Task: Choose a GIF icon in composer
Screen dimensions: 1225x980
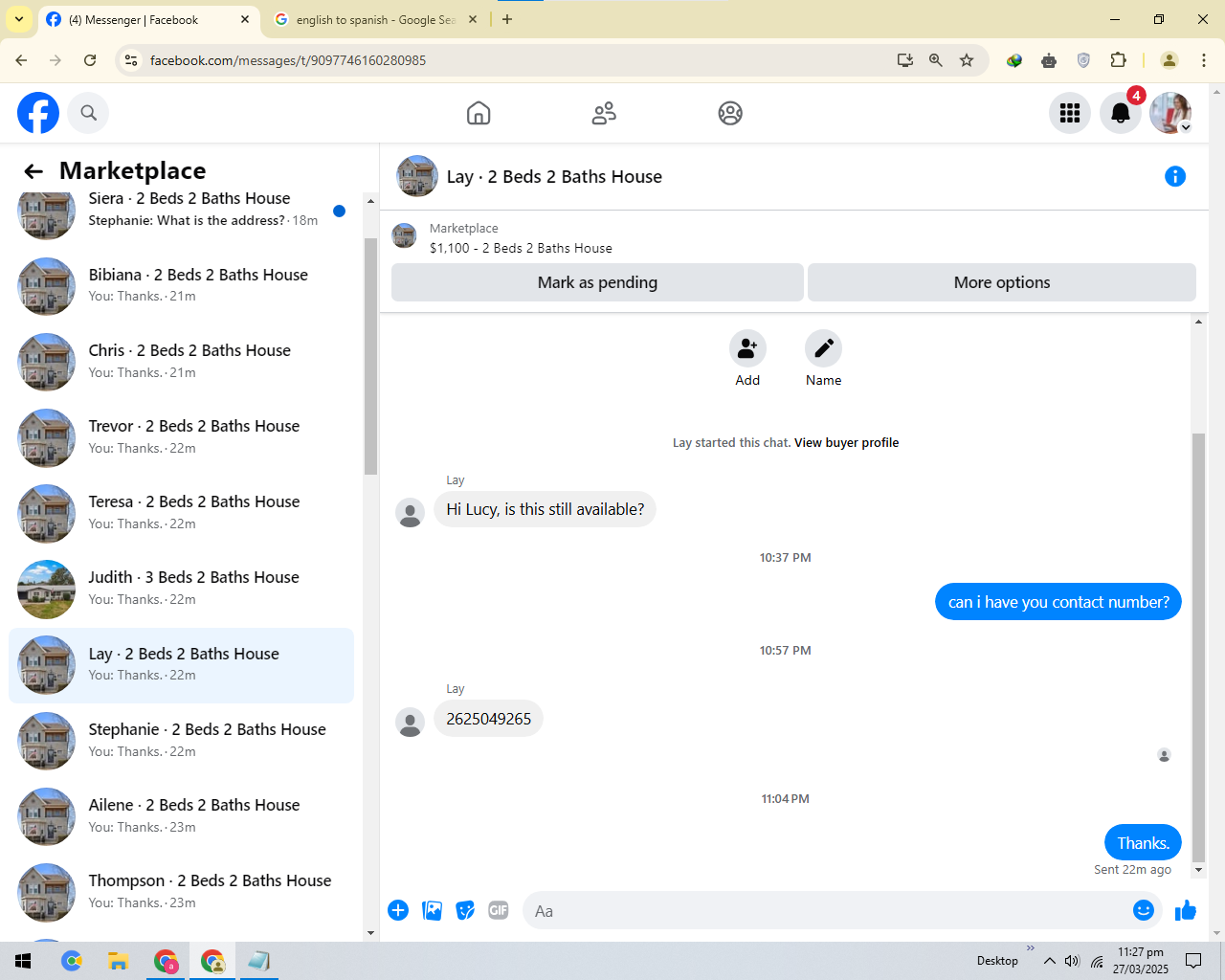Action: 499,910
